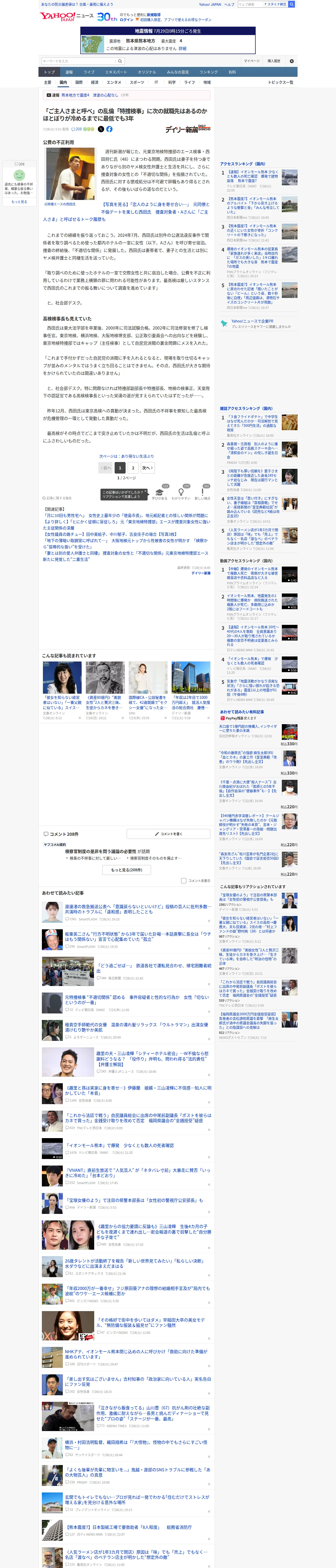Select the 有料 navigation tab
The image size is (336, 1568).
(232, 72)
